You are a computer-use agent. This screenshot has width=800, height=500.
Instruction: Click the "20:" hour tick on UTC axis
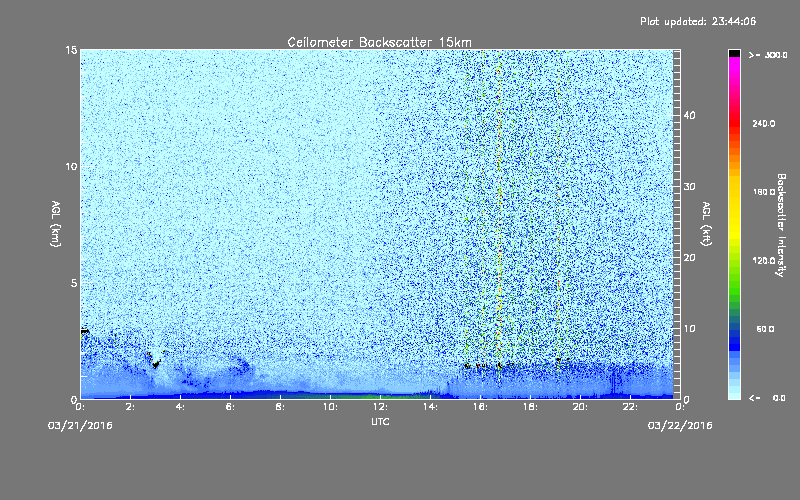click(x=580, y=407)
